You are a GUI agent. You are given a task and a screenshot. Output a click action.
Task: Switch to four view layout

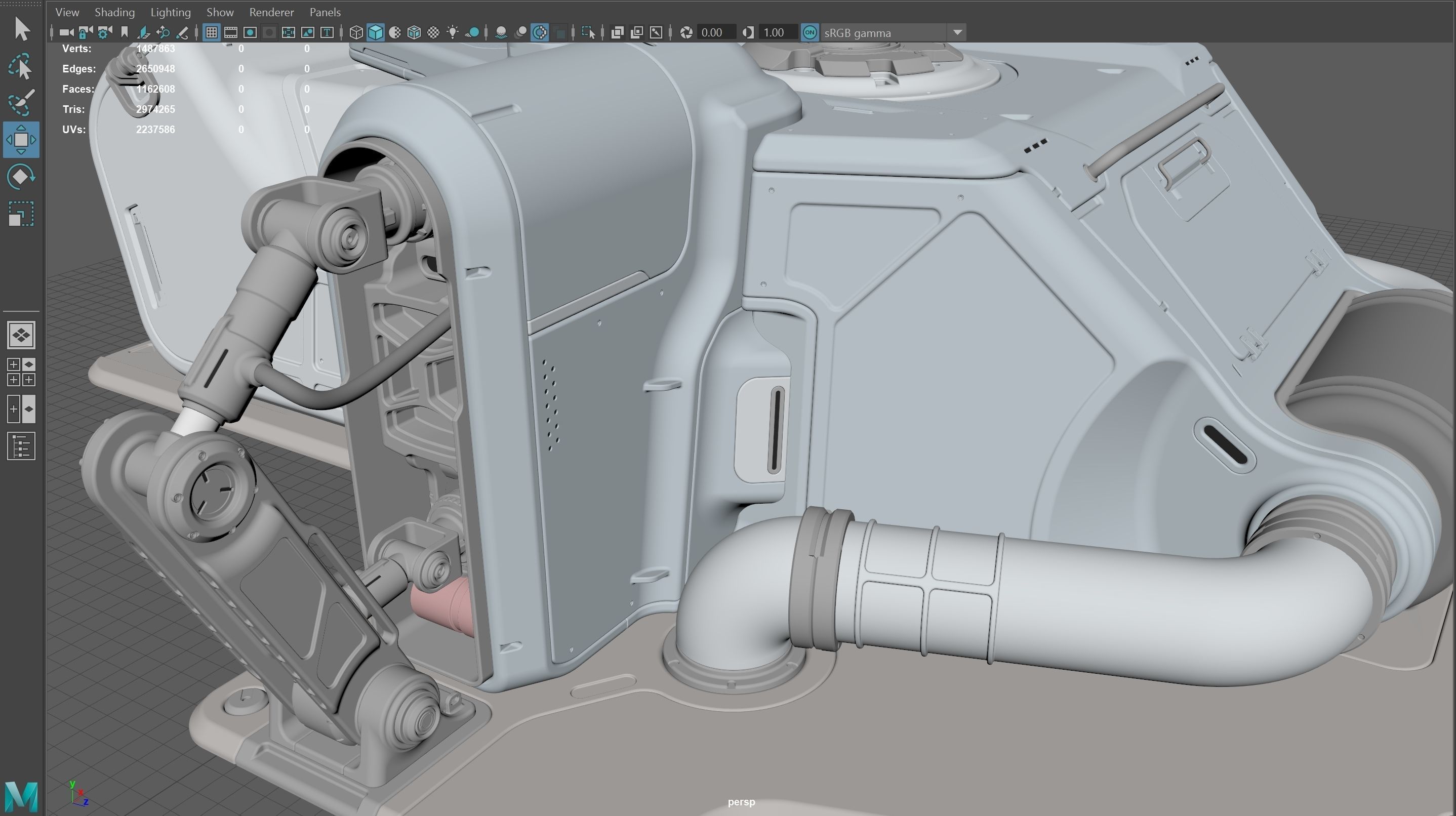click(21, 372)
